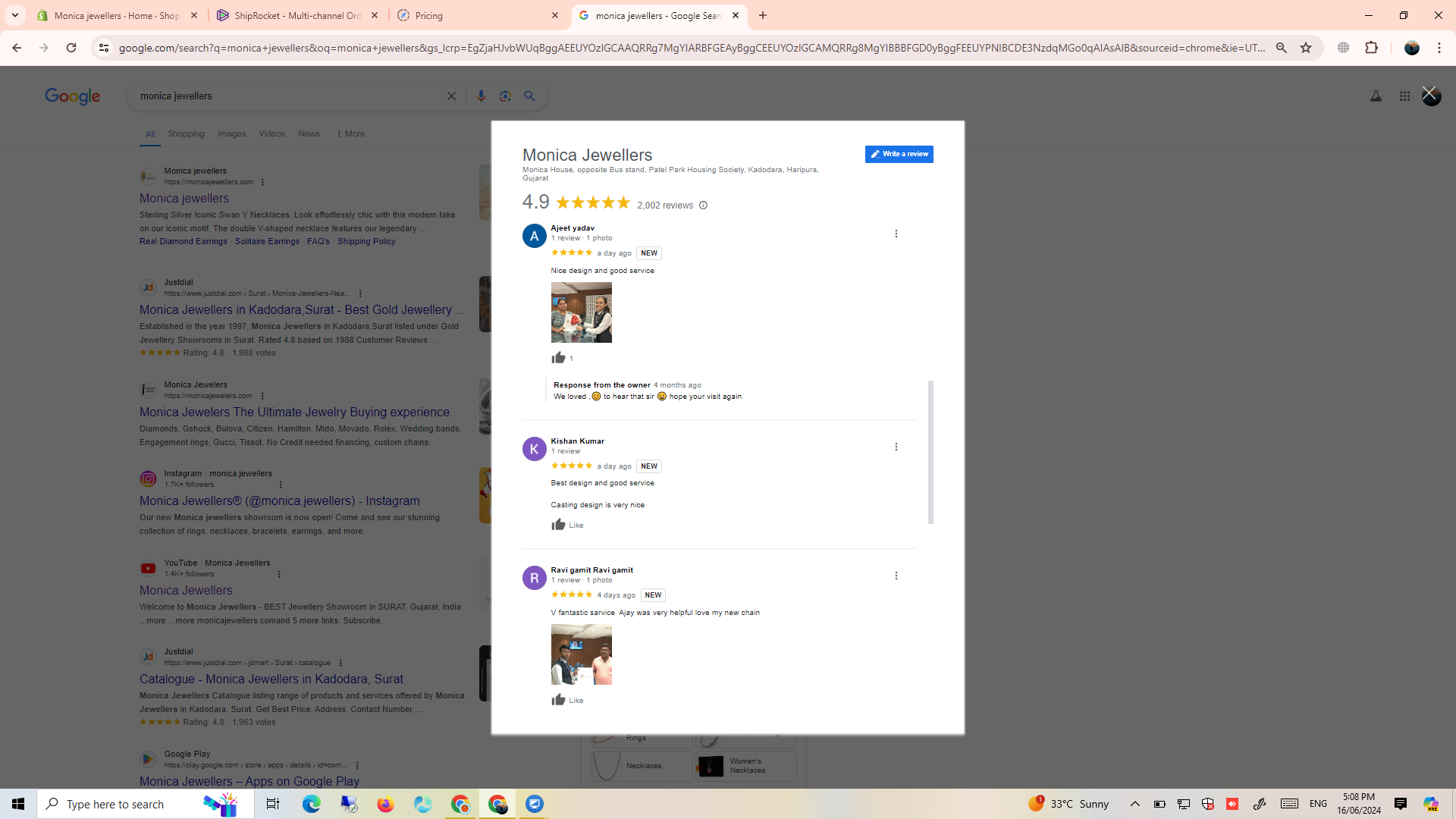Click the Ajeet yadav reviewer name
This screenshot has height=819, width=1456.
click(x=573, y=228)
